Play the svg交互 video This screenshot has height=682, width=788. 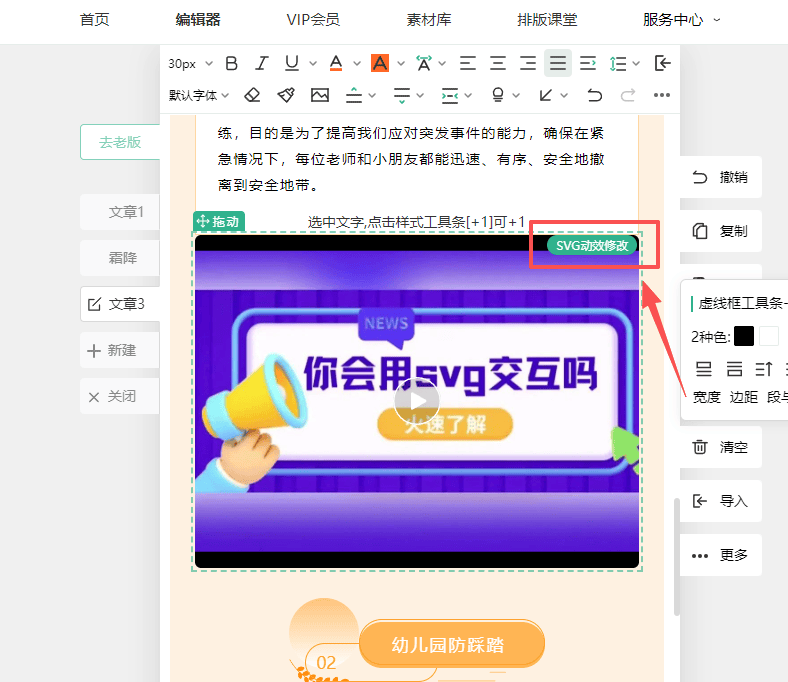click(x=416, y=402)
